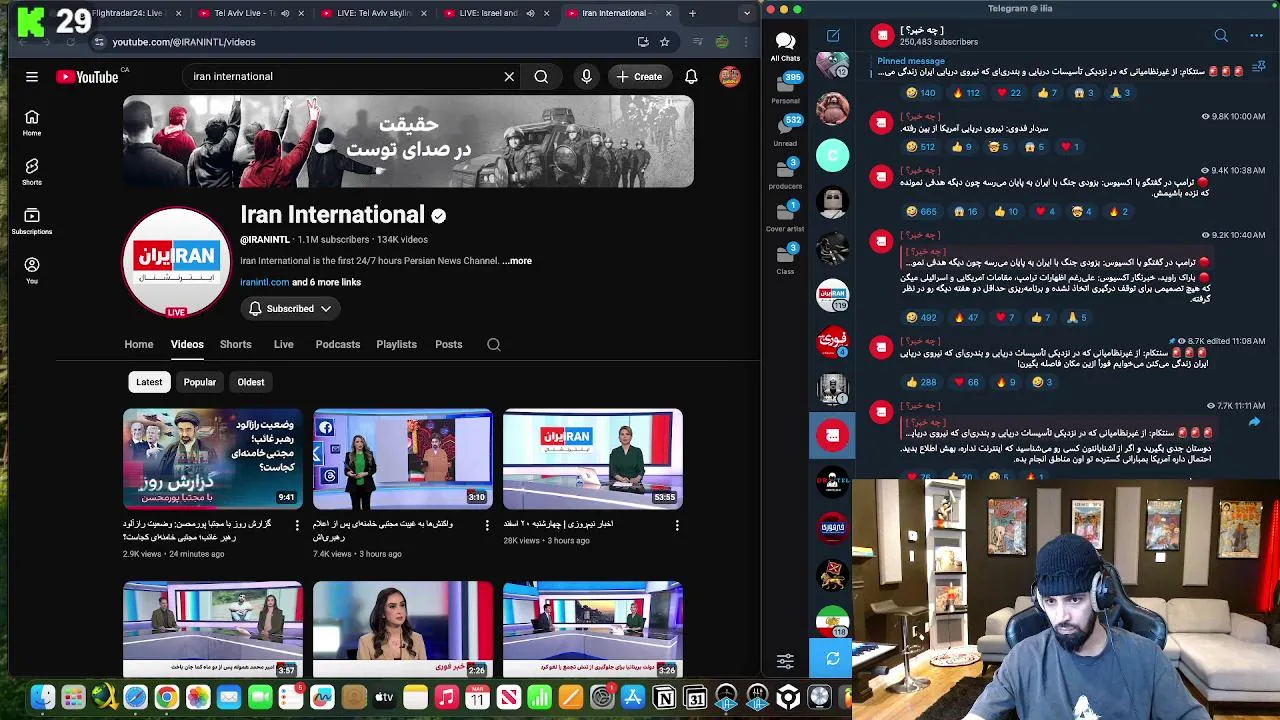This screenshot has height=720, width=1280.
Task: Select the Oldest sort chip
Action: point(251,382)
